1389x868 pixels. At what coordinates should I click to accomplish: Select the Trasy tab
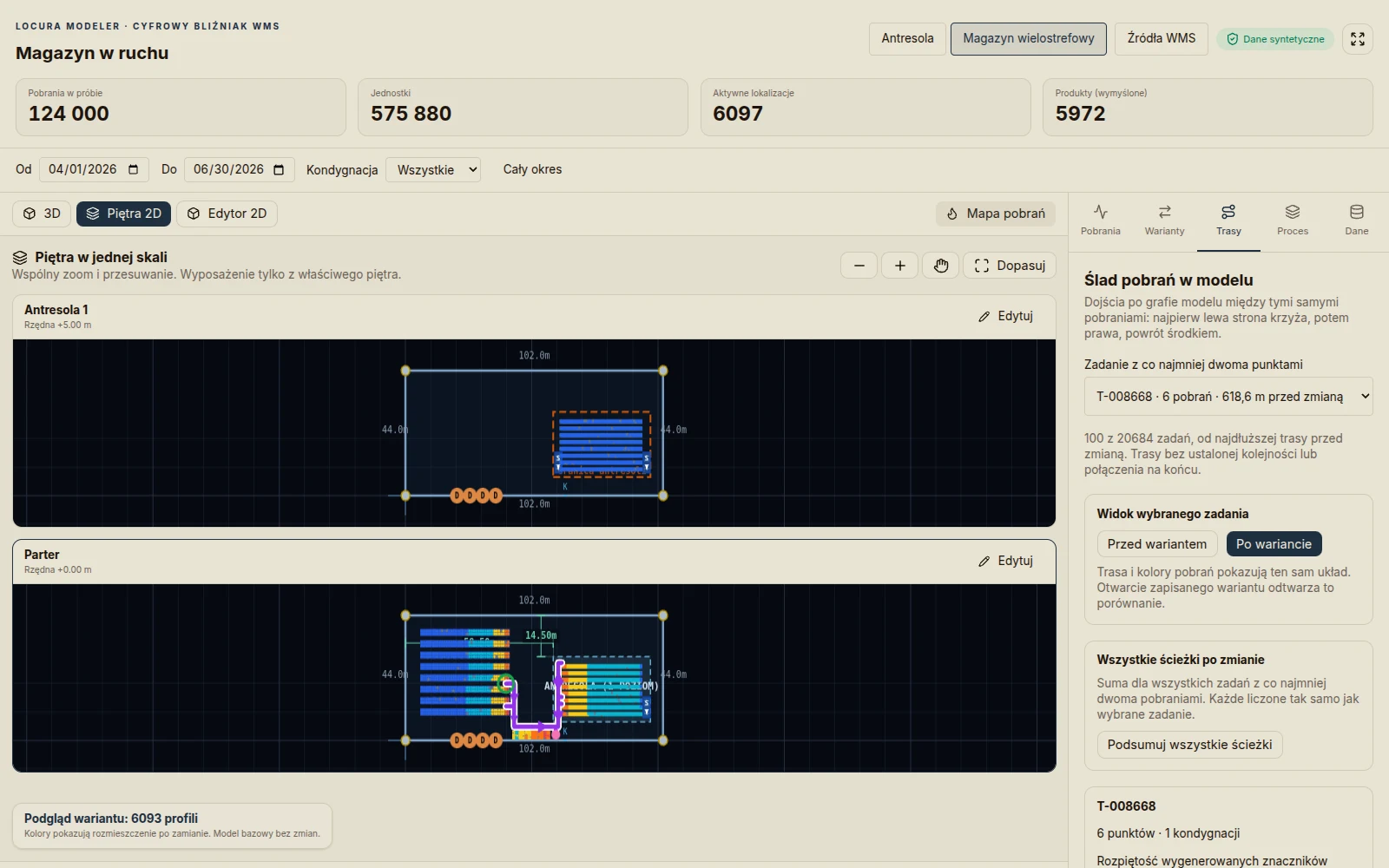pyautogui.click(x=1228, y=220)
